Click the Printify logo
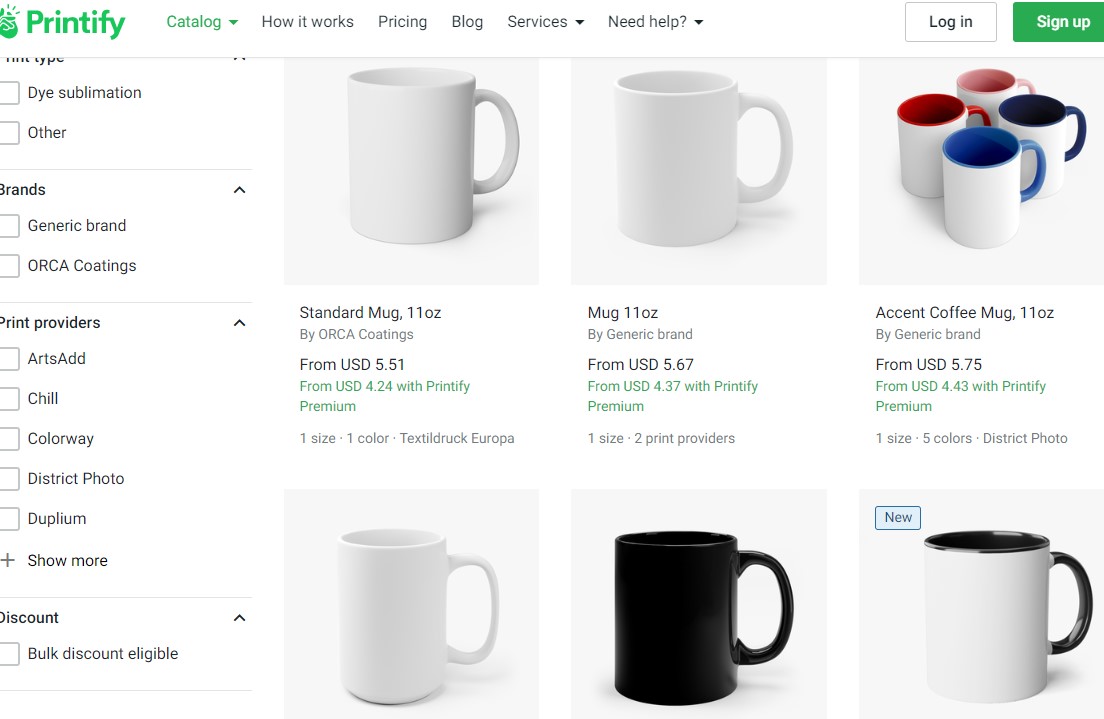This screenshot has width=1104, height=719. (62, 21)
